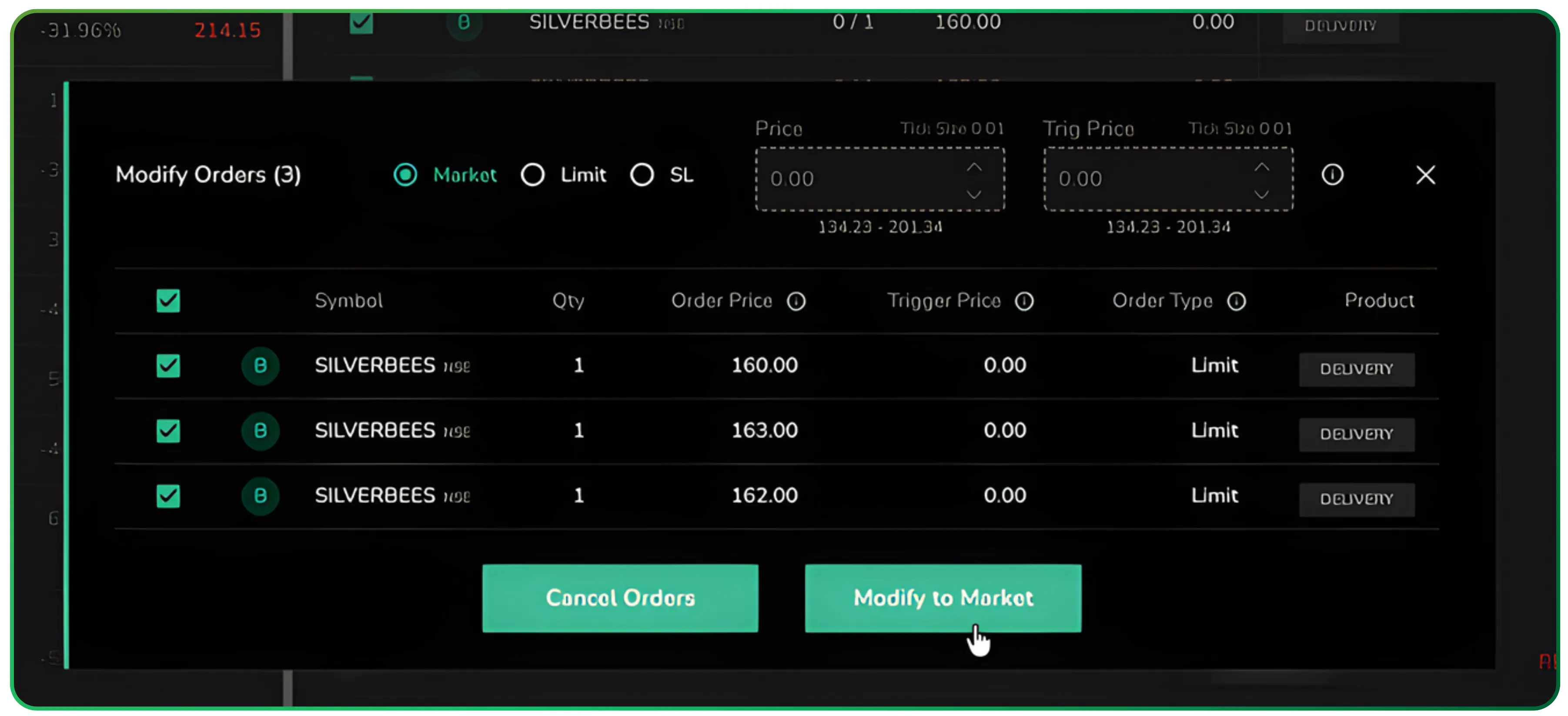
Task: Select the SL order type
Action: click(642, 175)
